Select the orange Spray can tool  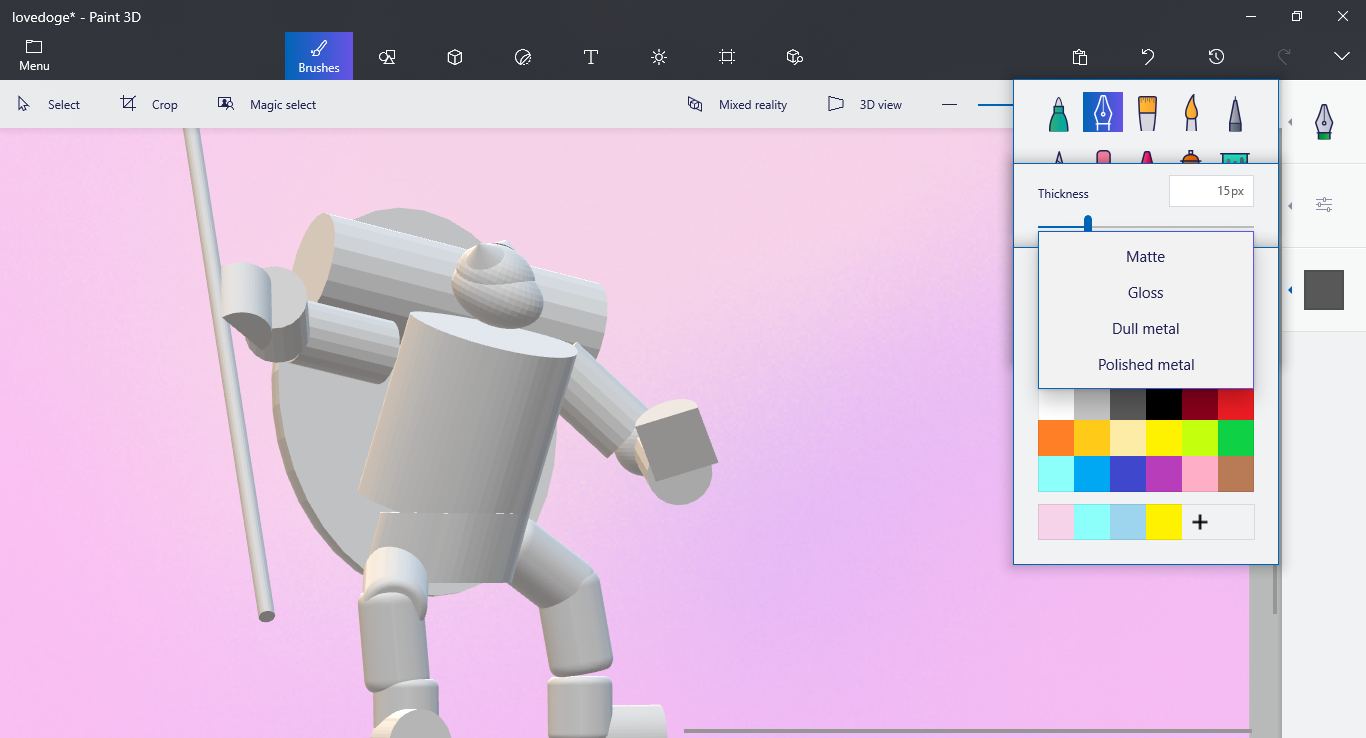click(x=1190, y=157)
